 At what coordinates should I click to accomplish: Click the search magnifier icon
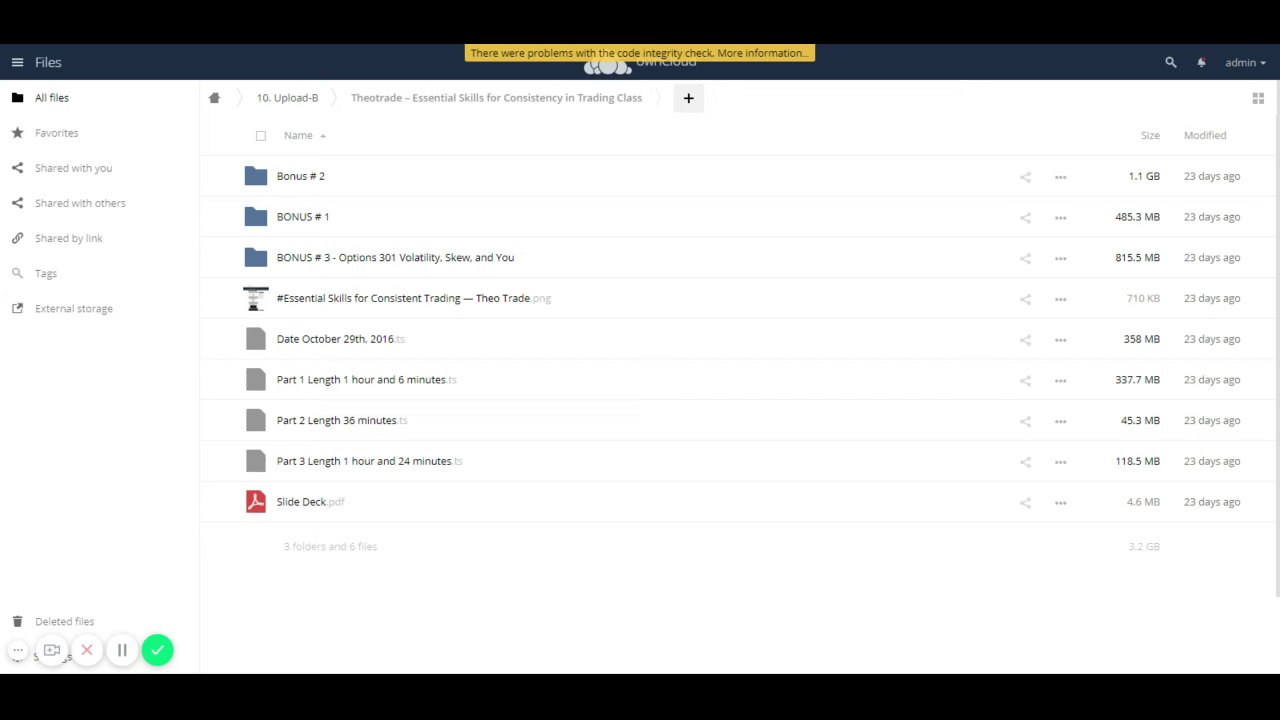pyautogui.click(x=1171, y=62)
